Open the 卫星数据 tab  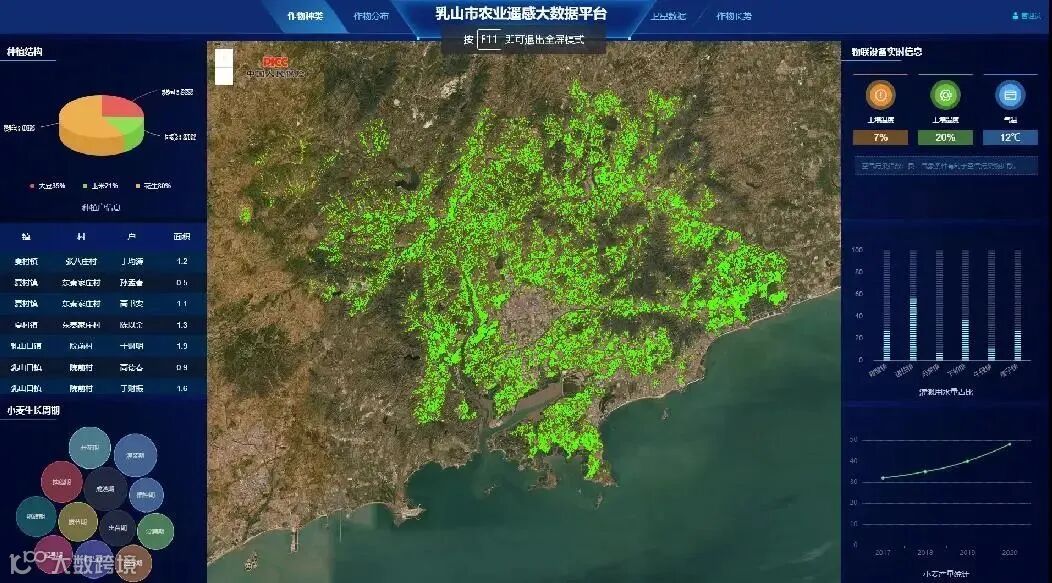[x=668, y=16]
